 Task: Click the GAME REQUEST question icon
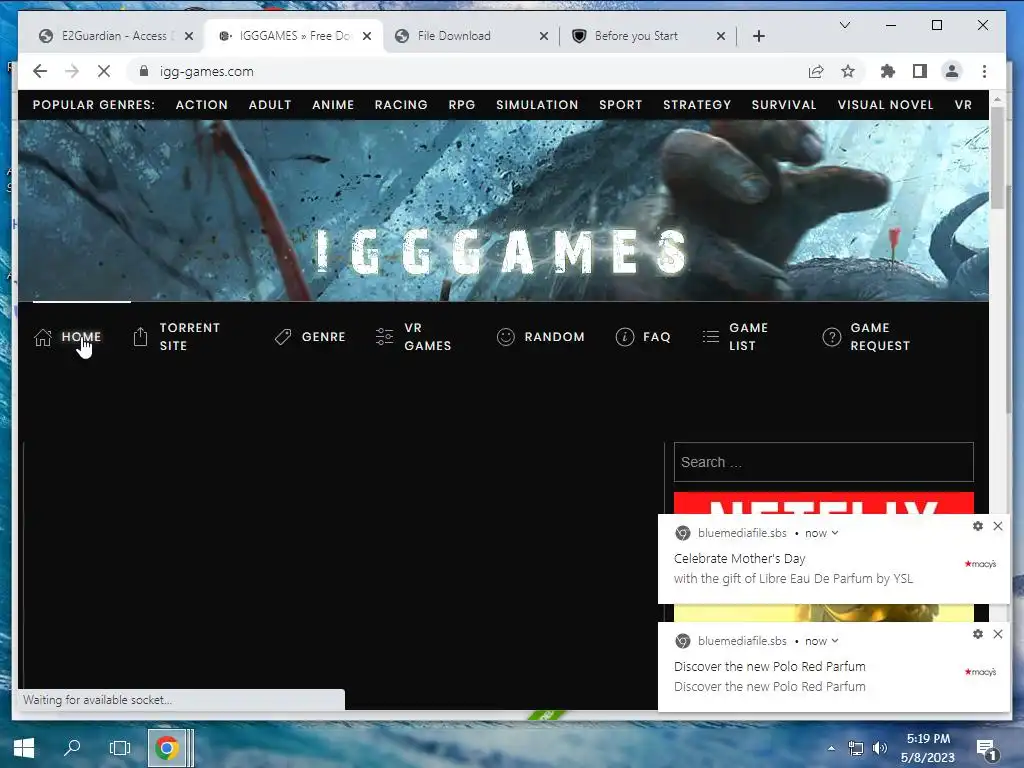click(831, 337)
